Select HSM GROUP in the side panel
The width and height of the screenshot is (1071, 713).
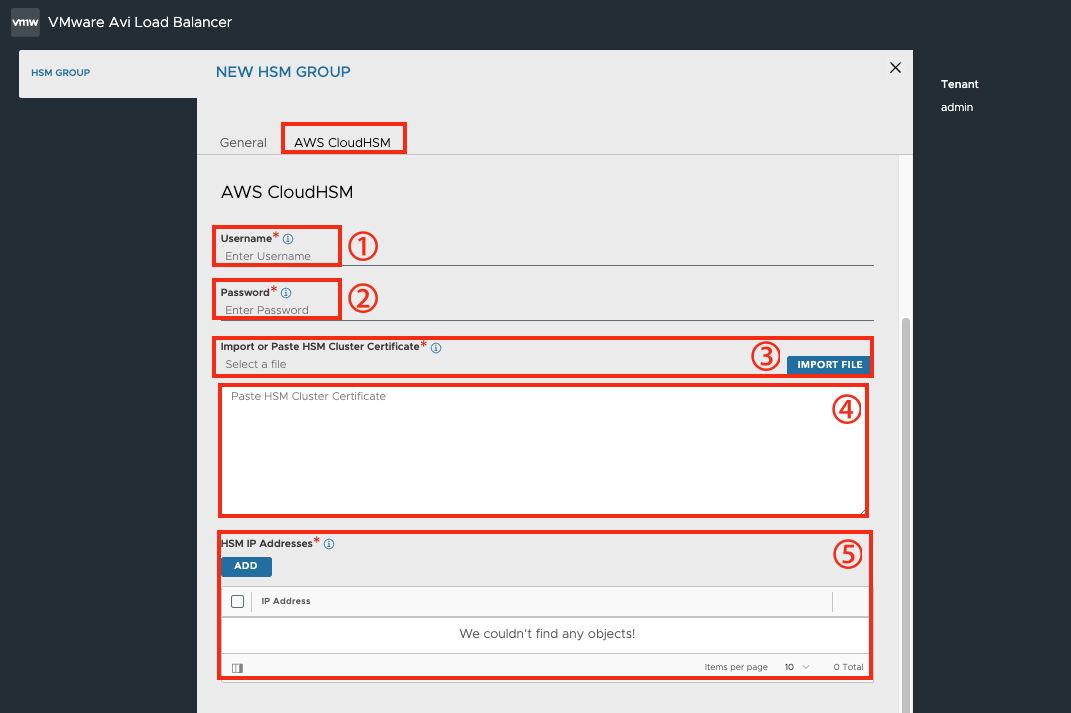click(x=61, y=73)
